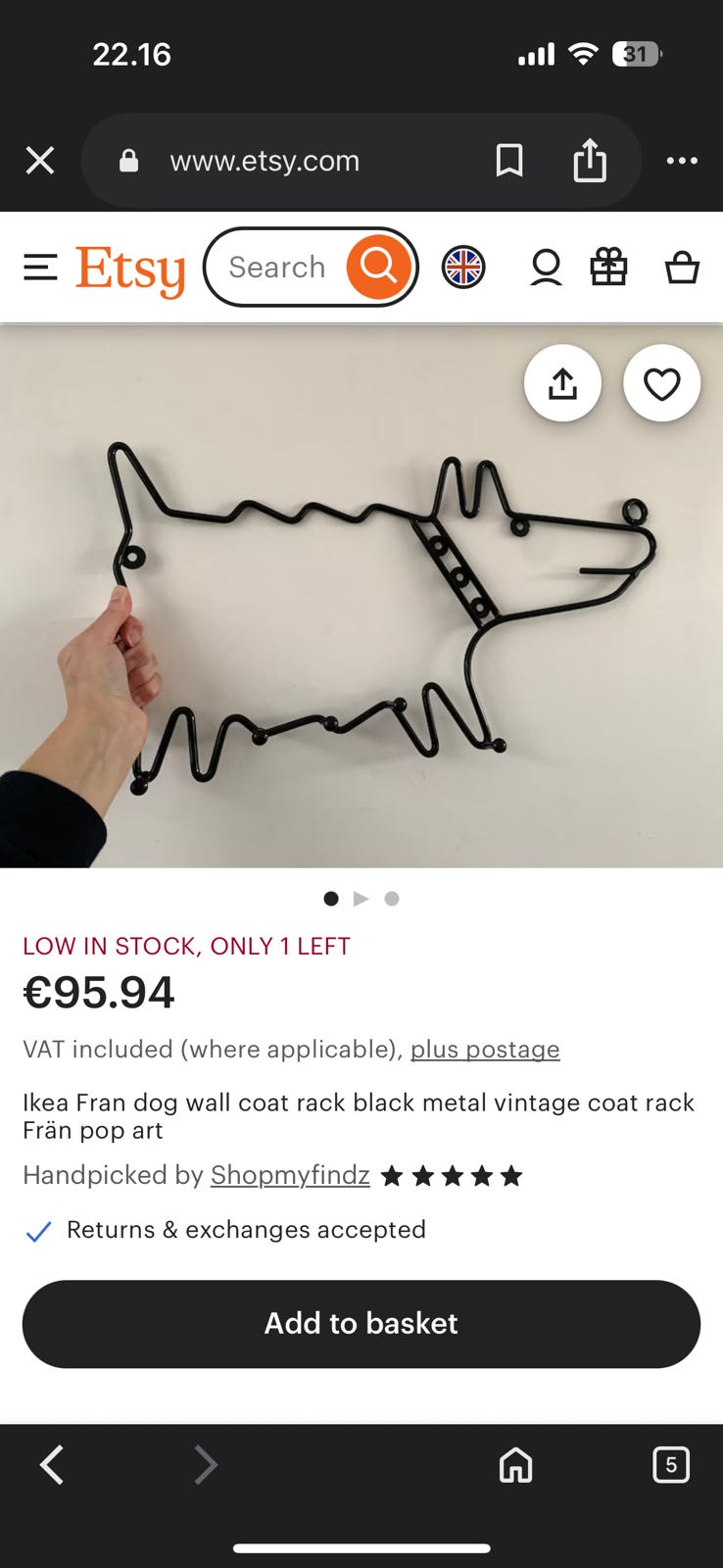723x1568 pixels.
Task: Select the third image carousel dot
Action: 392,899
